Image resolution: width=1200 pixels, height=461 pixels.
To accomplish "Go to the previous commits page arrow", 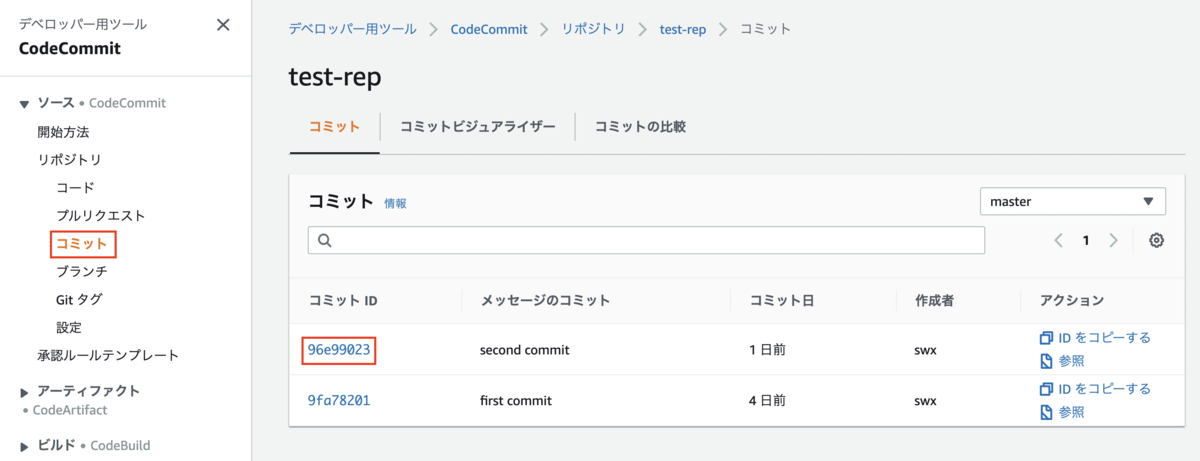I will 1058,240.
